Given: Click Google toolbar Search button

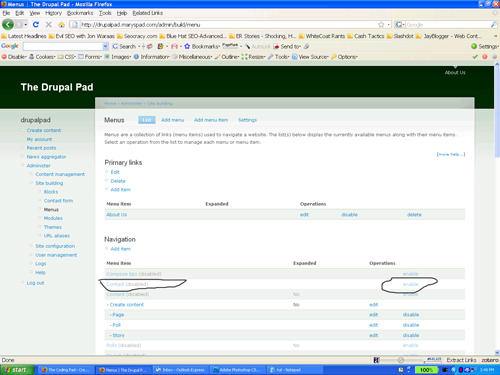Looking at the screenshot, I should click(124, 46).
